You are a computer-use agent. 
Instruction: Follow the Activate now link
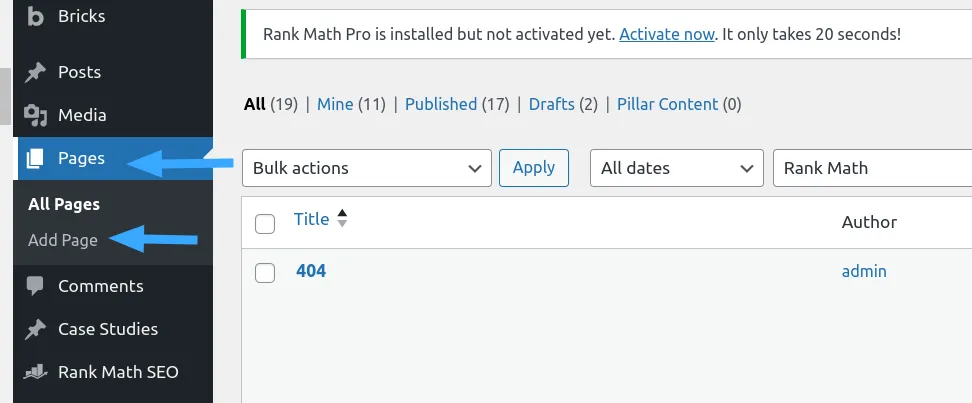(666, 34)
